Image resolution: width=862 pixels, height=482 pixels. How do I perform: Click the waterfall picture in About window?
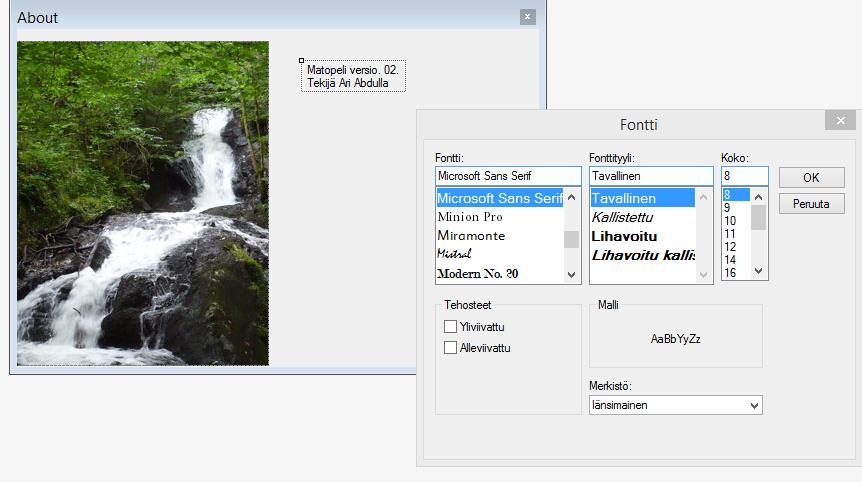(143, 203)
